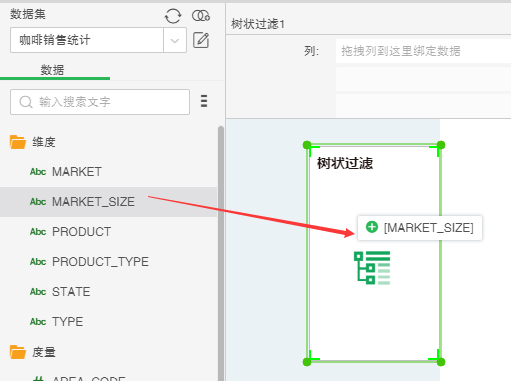Screen dimensions: 511x381
Task: Click the 输入搜索文字 search field
Action: coord(100,102)
